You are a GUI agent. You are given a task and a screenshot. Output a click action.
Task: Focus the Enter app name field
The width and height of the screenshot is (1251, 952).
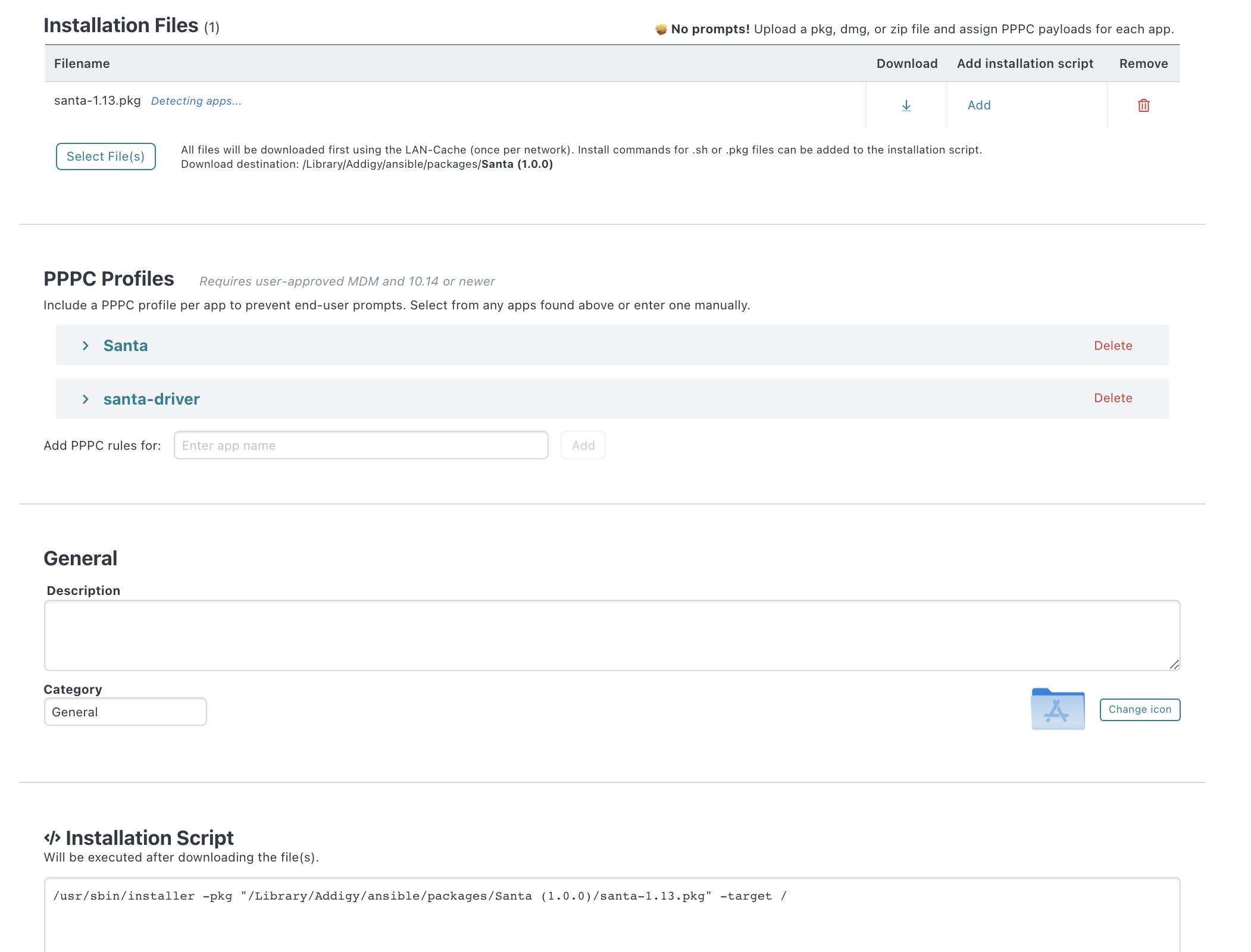click(x=361, y=445)
